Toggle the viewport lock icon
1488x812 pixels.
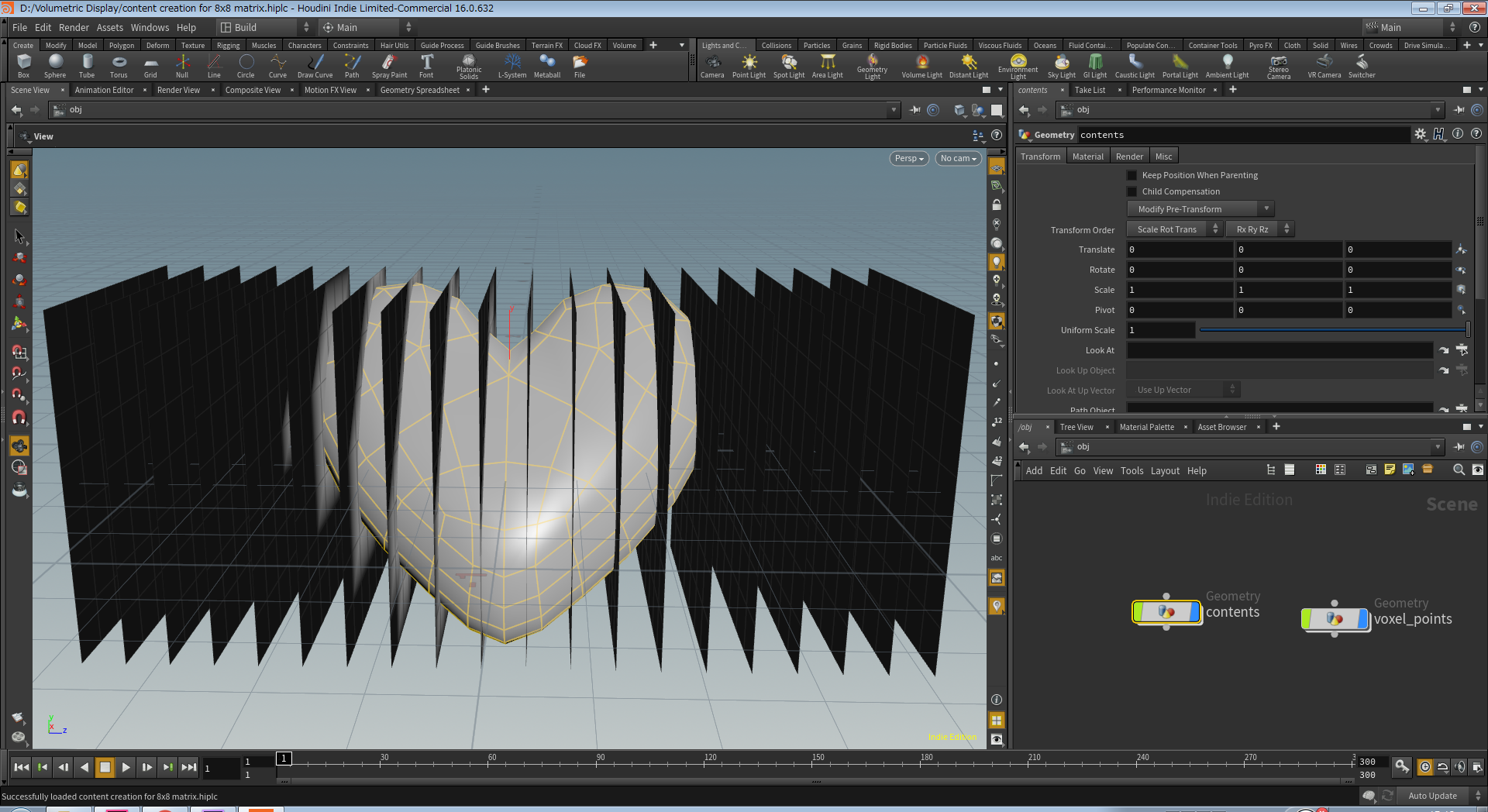997,205
